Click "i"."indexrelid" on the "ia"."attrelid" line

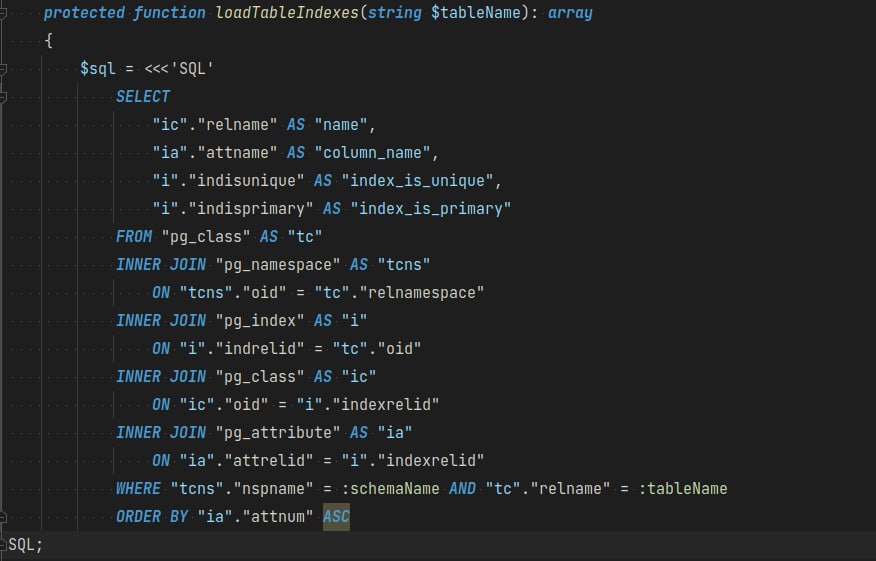[x=413, y=460]
